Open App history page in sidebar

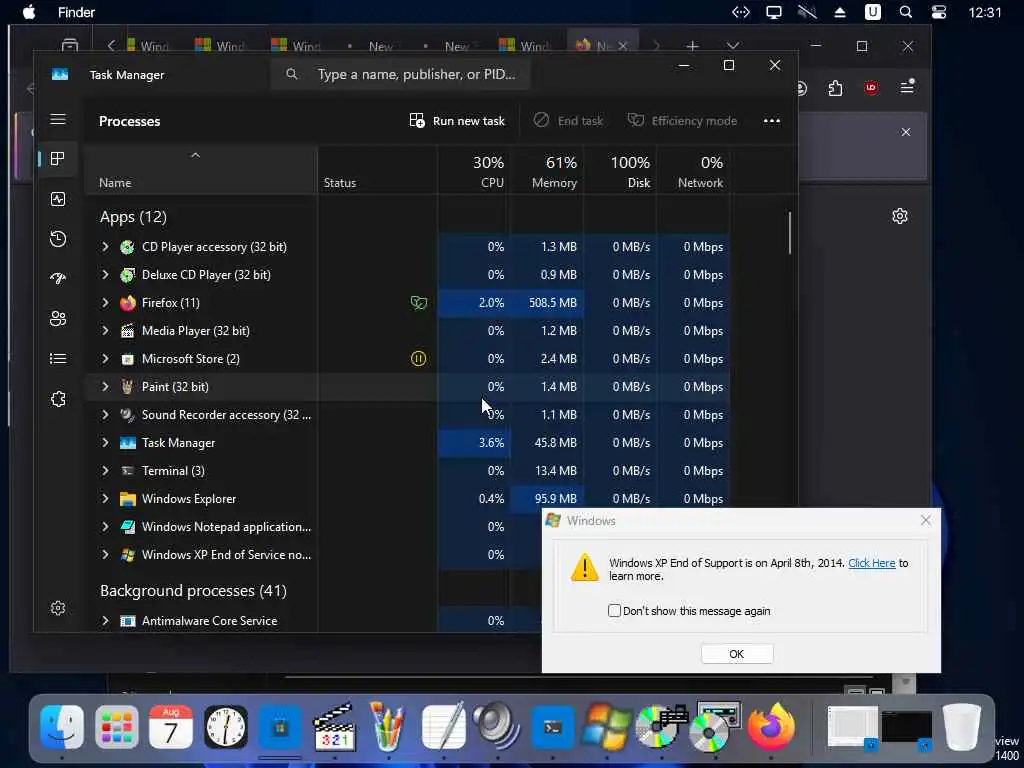(58, 238)
